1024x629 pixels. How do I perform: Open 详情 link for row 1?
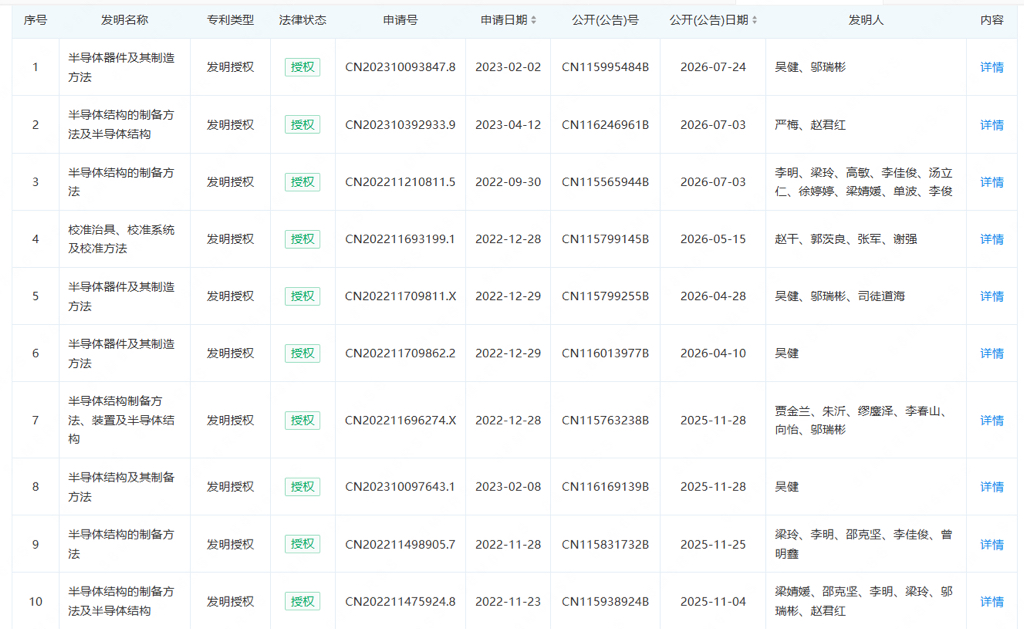(991, 67)
